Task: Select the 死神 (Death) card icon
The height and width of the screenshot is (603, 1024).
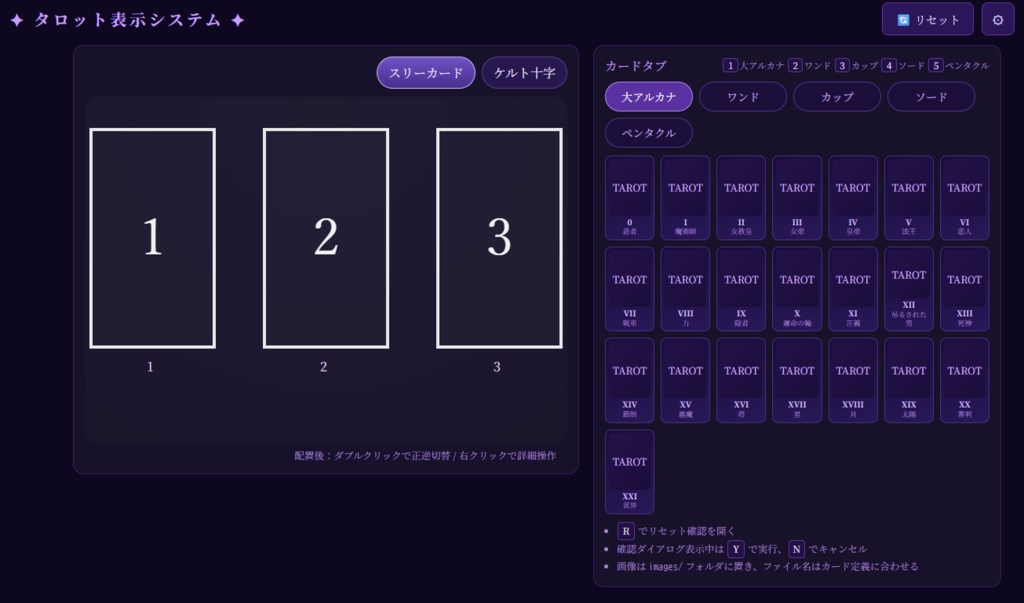Action: point(964,288)
